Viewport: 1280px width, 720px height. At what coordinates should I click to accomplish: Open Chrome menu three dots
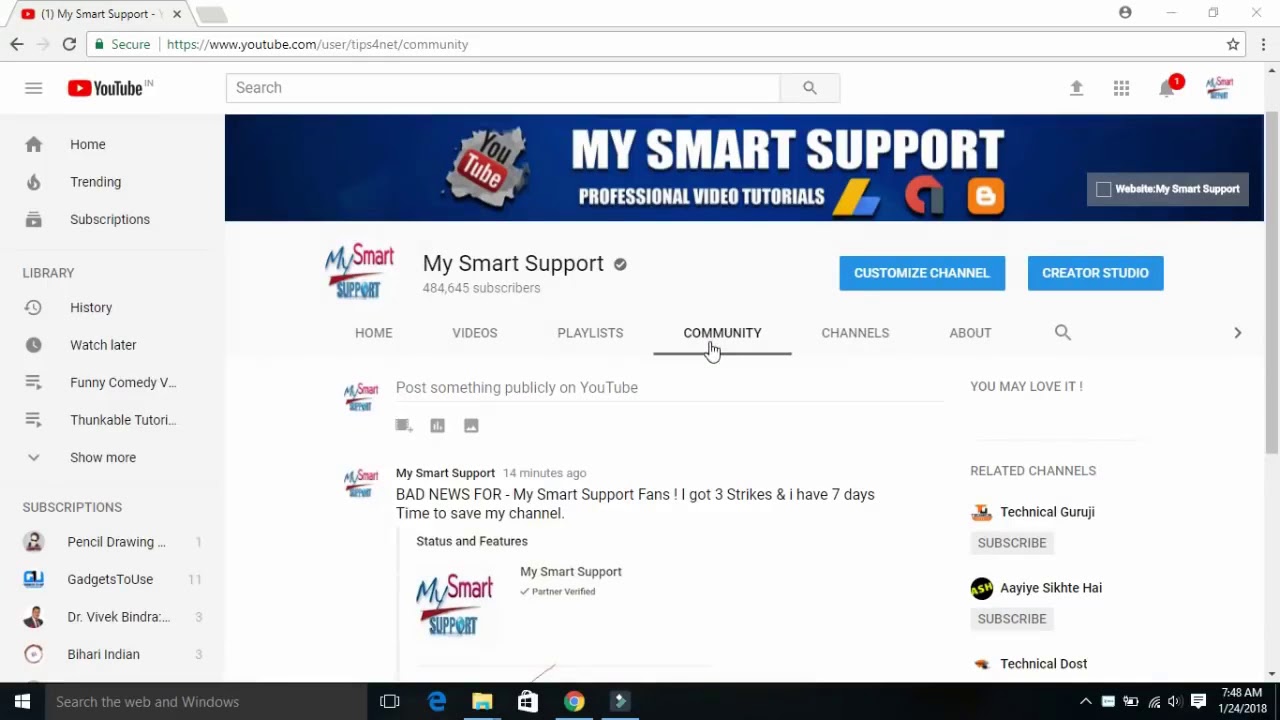tap(1264, 44)
